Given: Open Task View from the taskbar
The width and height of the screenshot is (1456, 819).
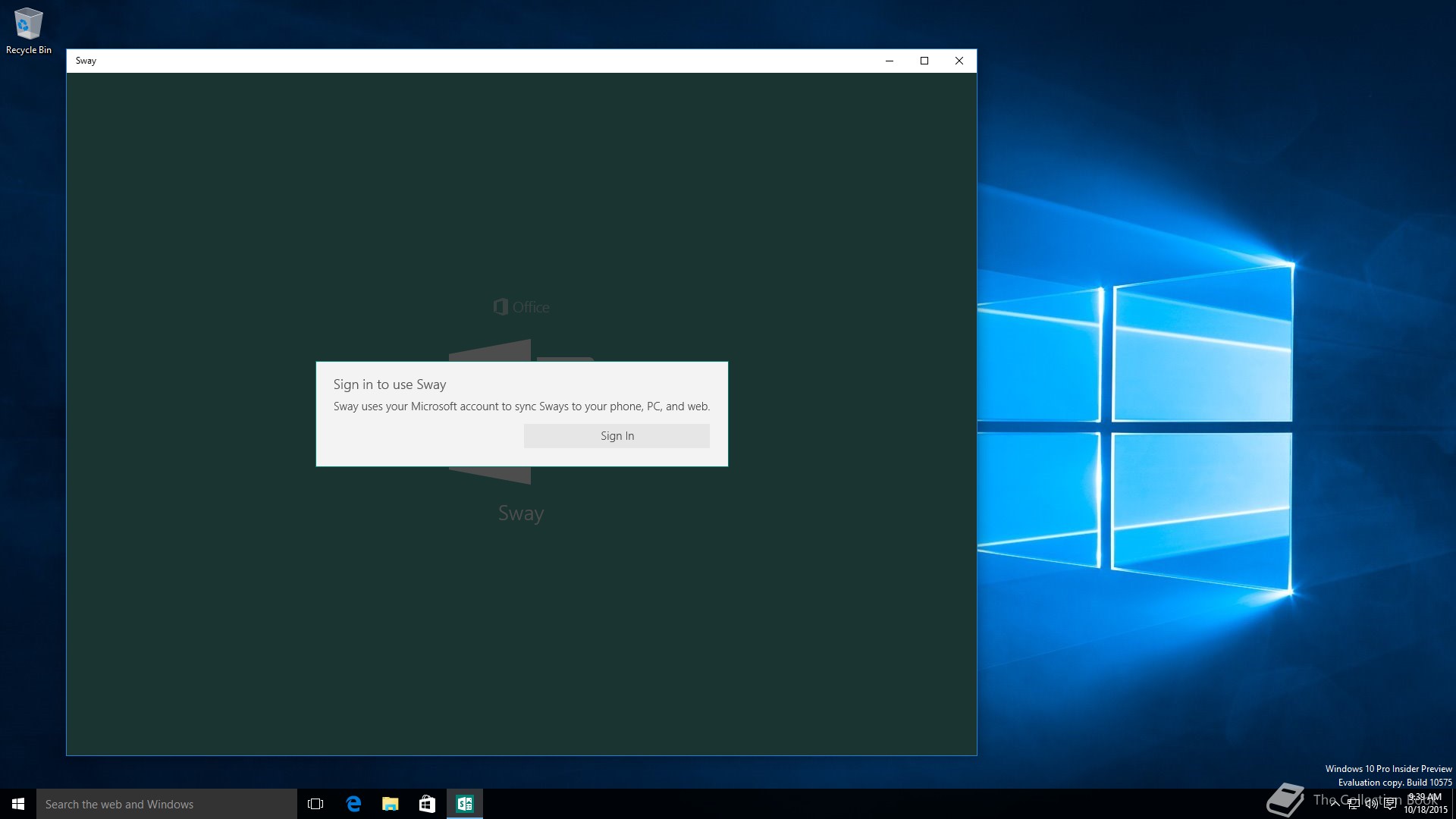Looking at the screenshot, I should [x=315, y=804].
